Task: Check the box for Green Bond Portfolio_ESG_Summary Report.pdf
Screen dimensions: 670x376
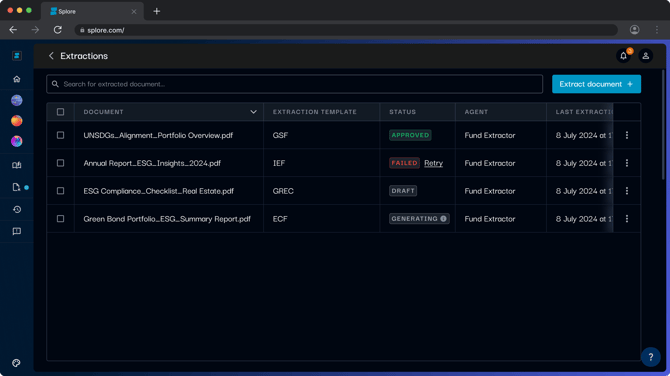Action: click(x=60, y=218)
